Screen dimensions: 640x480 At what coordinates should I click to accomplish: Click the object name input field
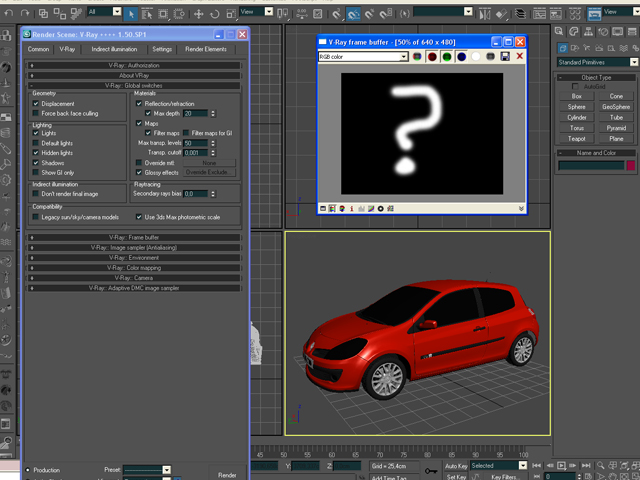(591, 165)
